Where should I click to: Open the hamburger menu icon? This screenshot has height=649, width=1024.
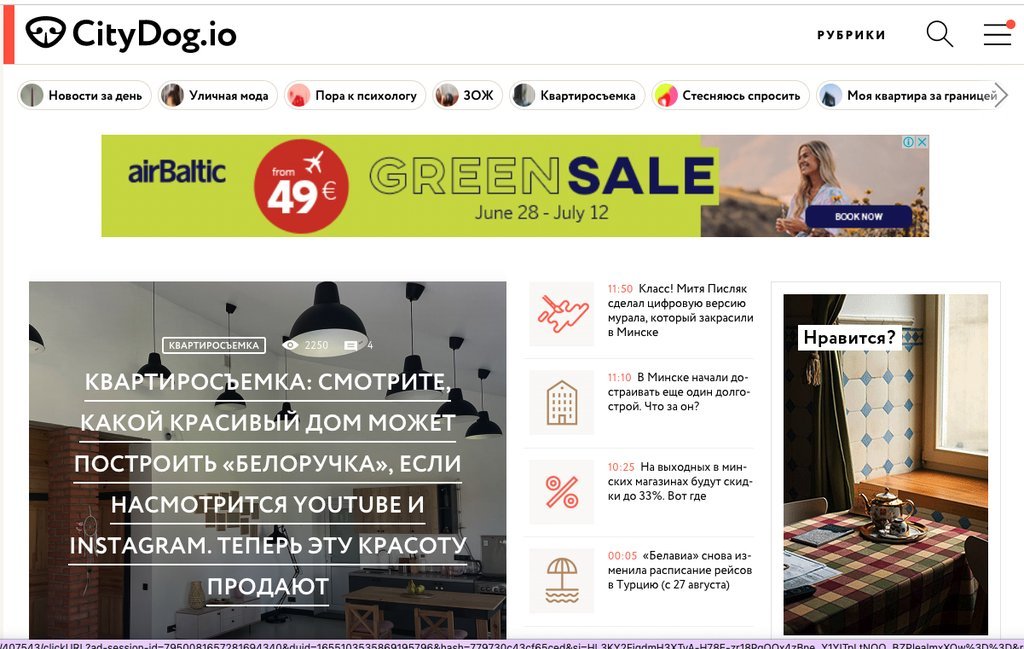pos(999,33)
